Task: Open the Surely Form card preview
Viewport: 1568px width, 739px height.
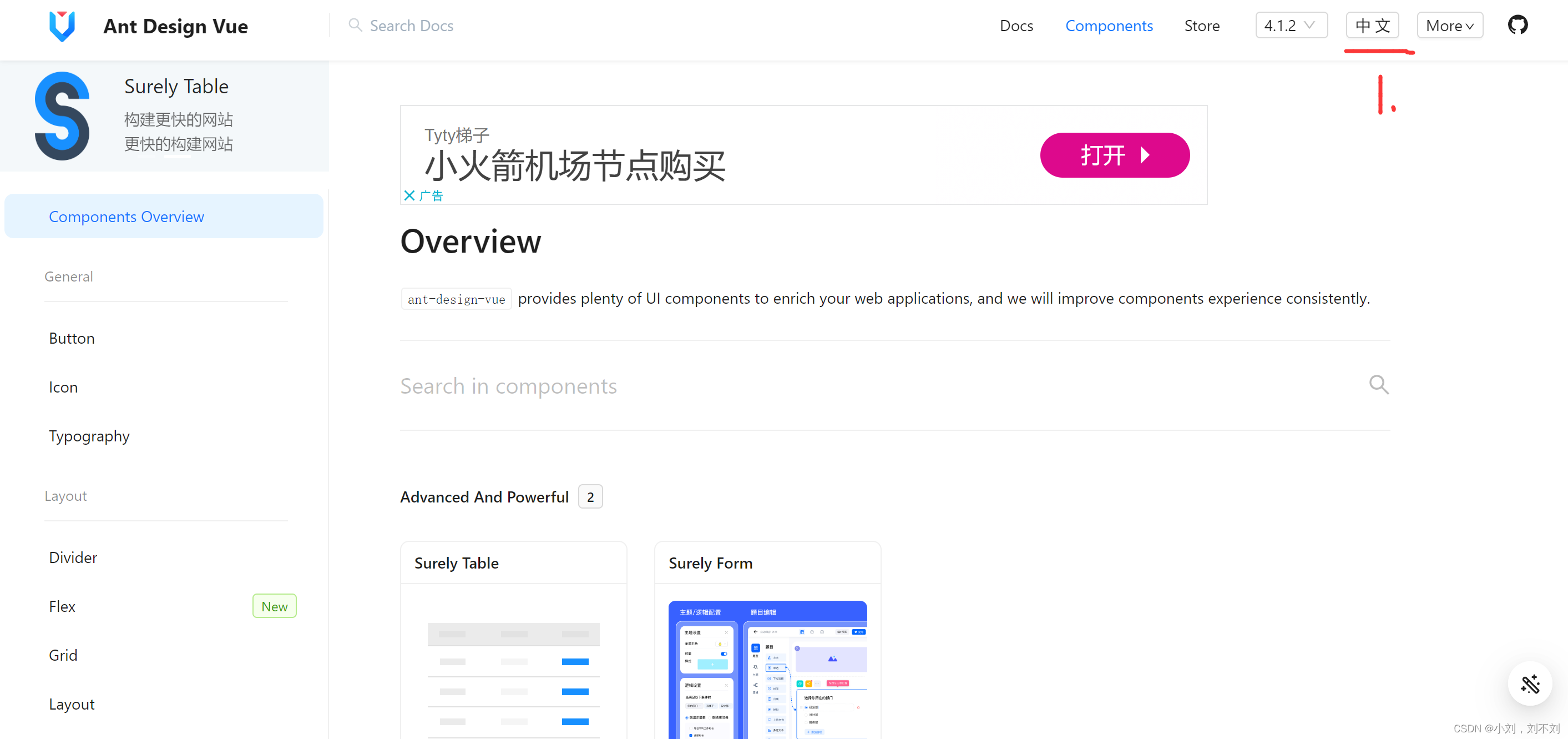Action: pyautogui.click(x=767, y=669)
